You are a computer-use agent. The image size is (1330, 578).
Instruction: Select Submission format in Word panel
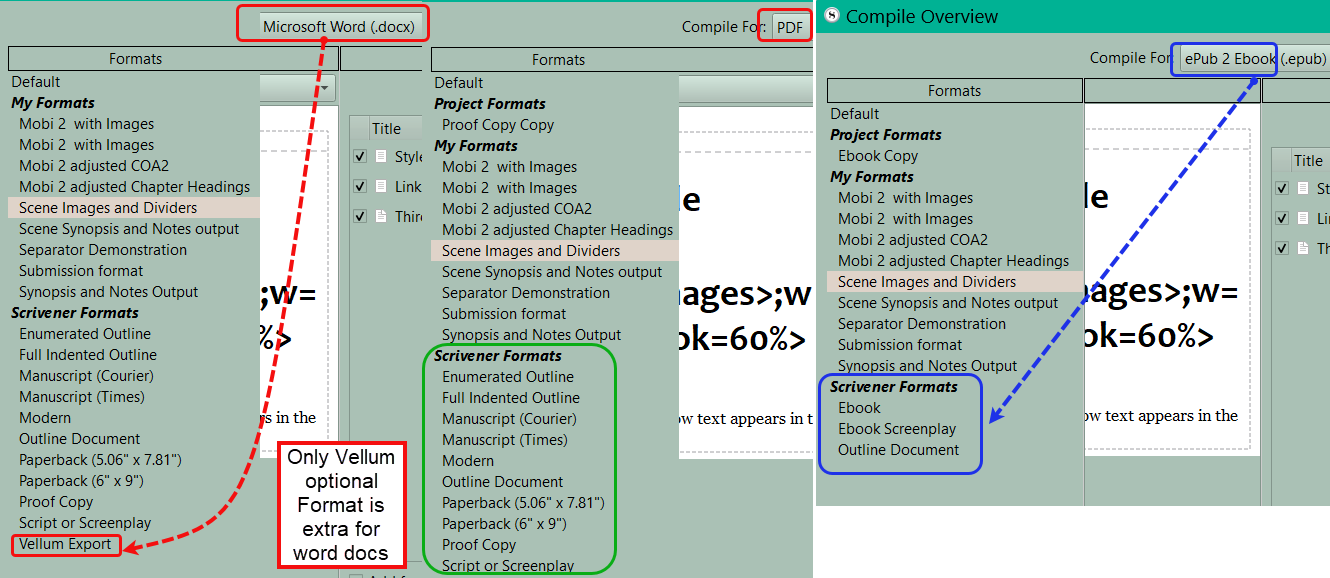click(x=81, y=271)
